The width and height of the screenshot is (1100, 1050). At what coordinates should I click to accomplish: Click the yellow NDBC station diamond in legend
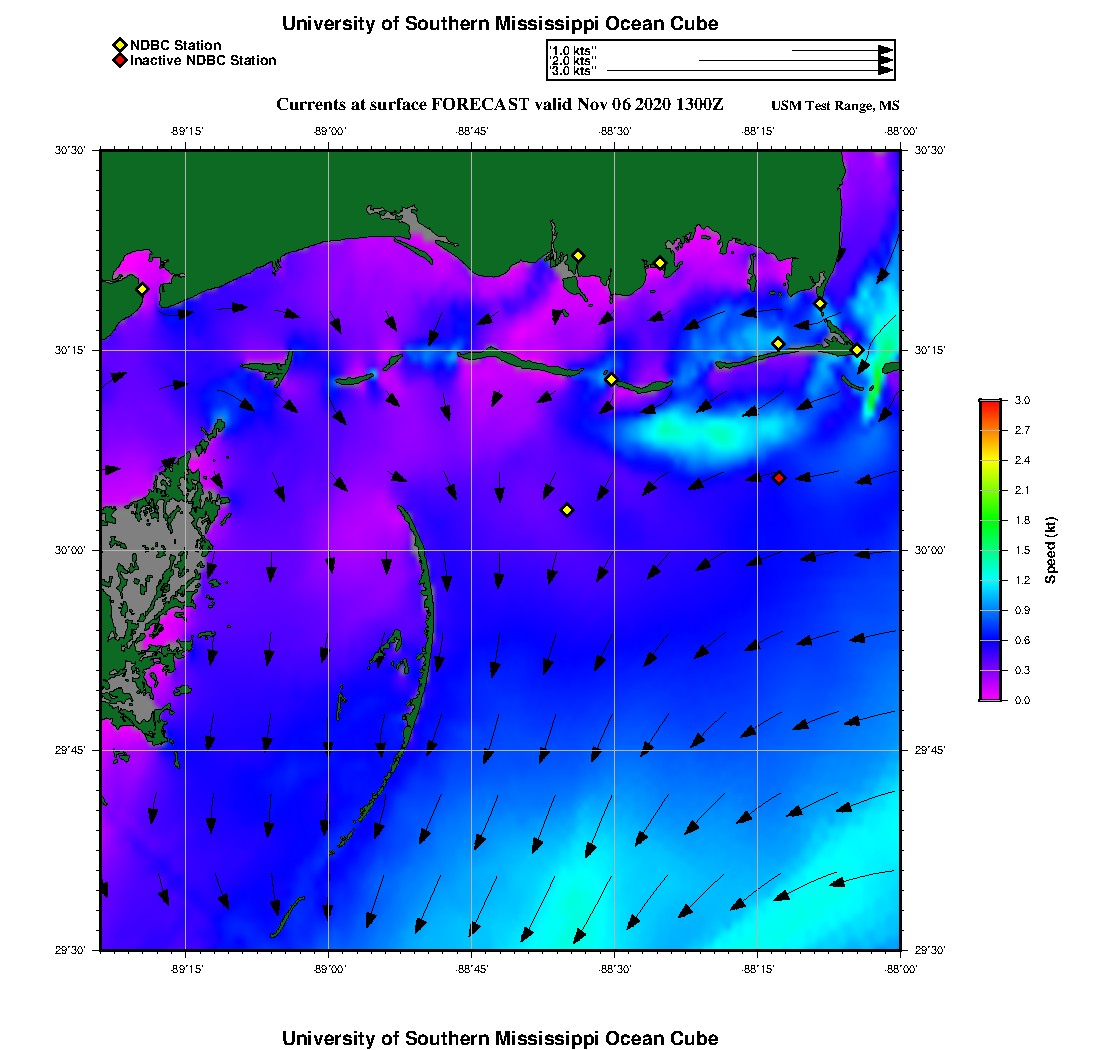coord(120,45)
